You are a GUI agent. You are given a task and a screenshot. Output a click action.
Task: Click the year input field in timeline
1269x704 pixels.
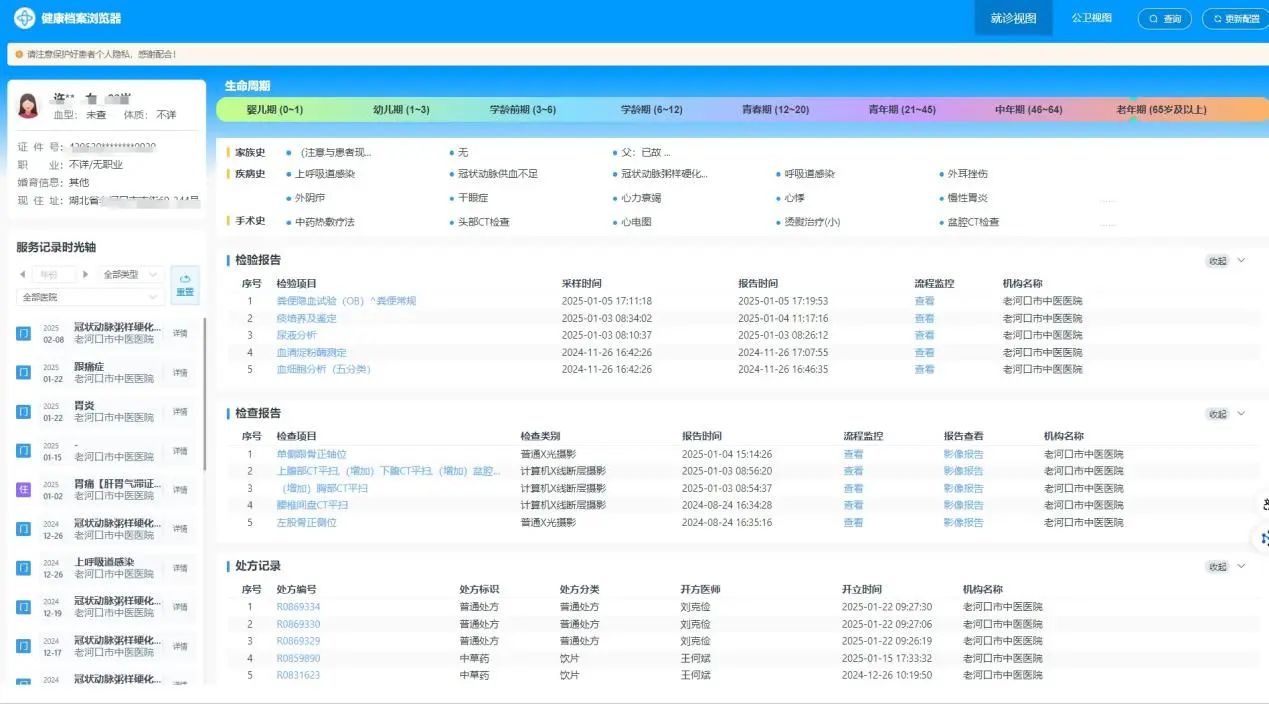coord(54,274)
